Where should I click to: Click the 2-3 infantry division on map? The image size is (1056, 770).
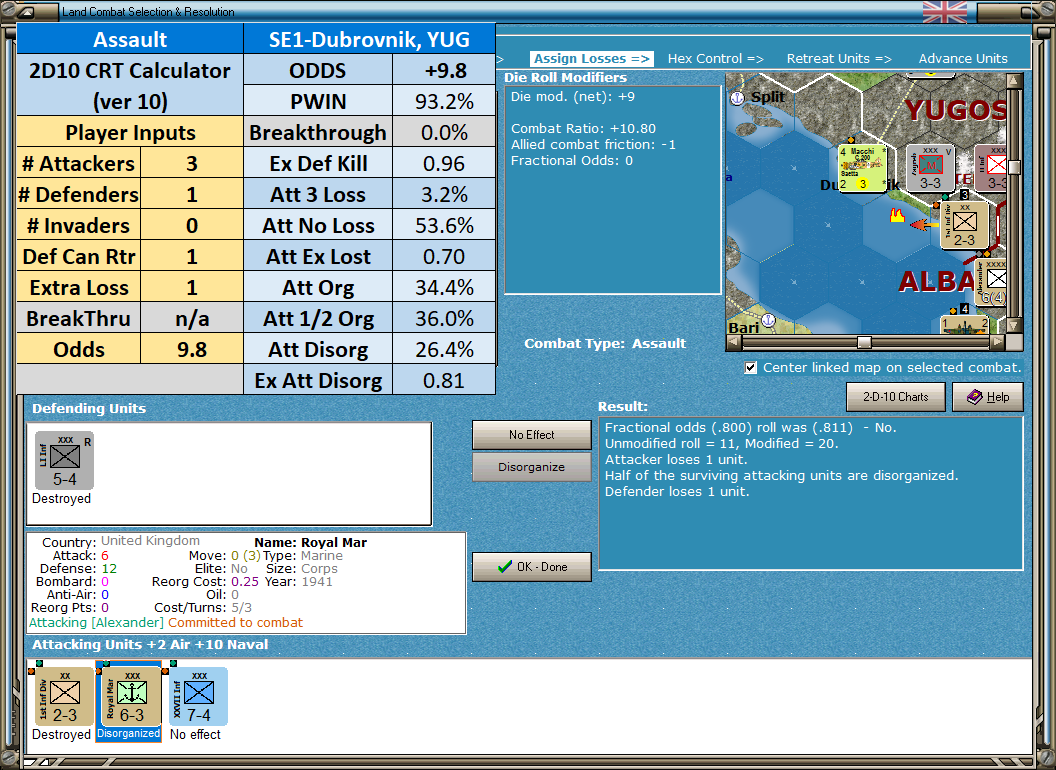964,225
